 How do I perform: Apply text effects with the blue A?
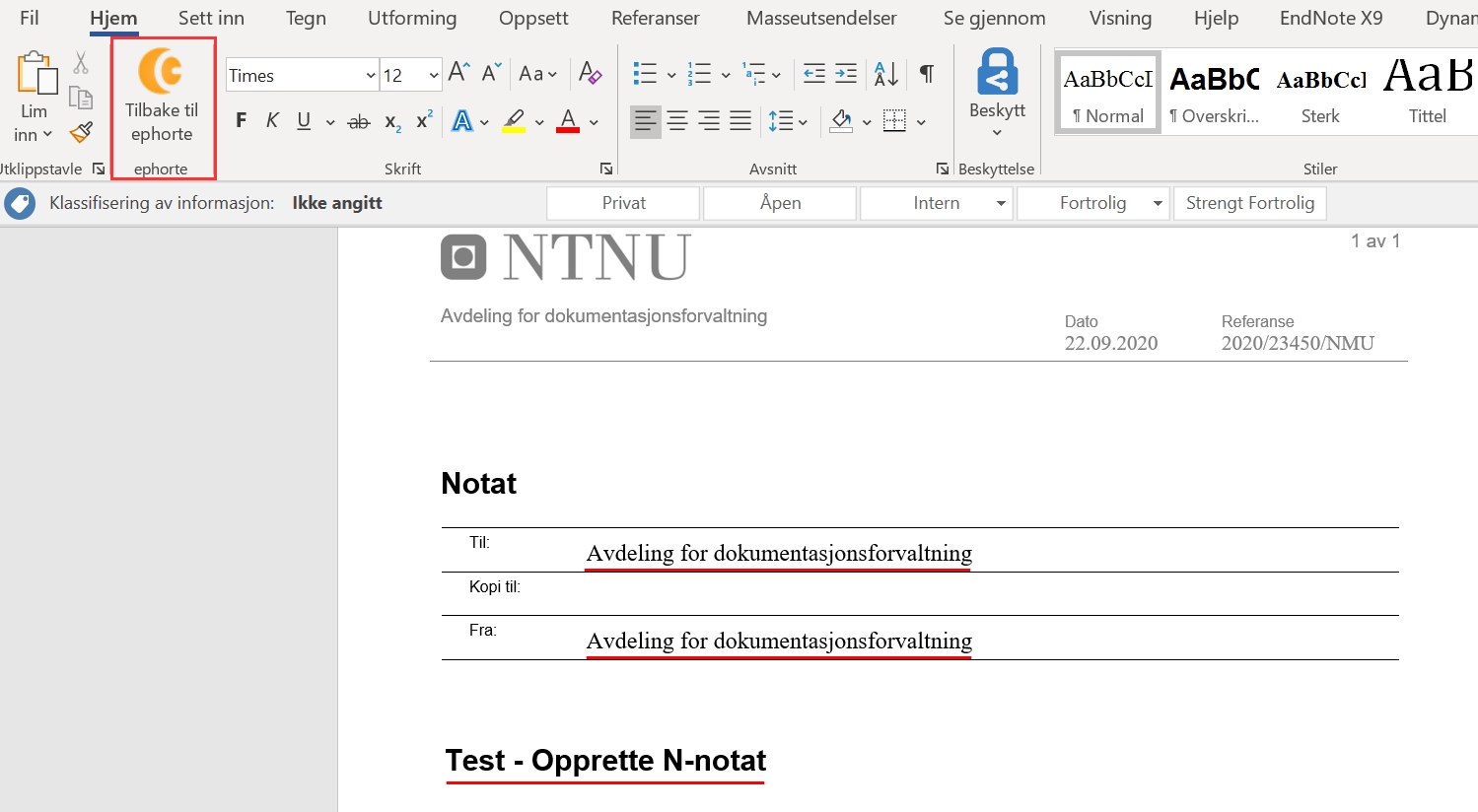pyautogui.click(x=461, y=121)
